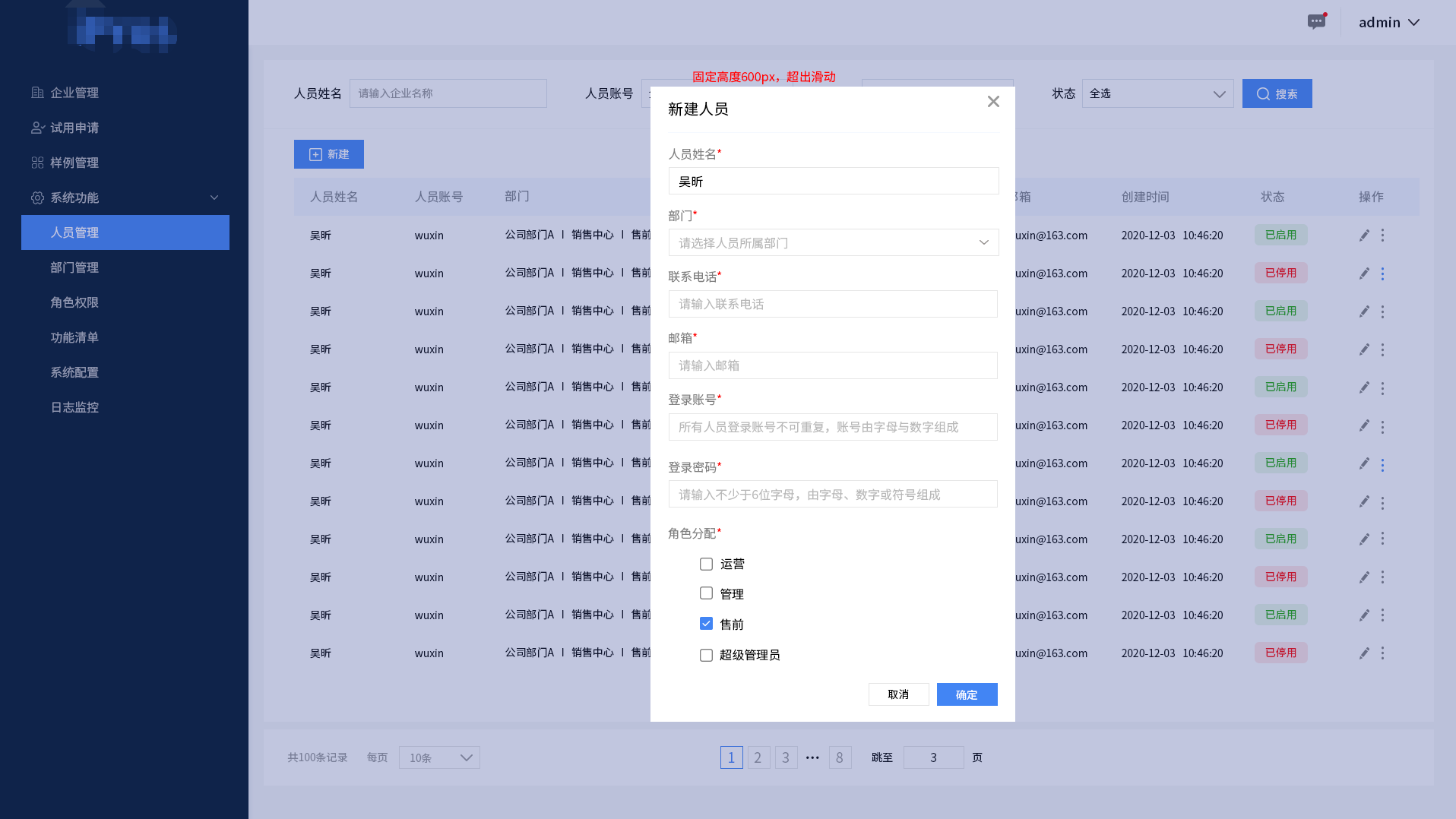Viewport: 1456px width, 819px height.
Task: Click the edit pencil in last row
Action: pos(1364,653)
